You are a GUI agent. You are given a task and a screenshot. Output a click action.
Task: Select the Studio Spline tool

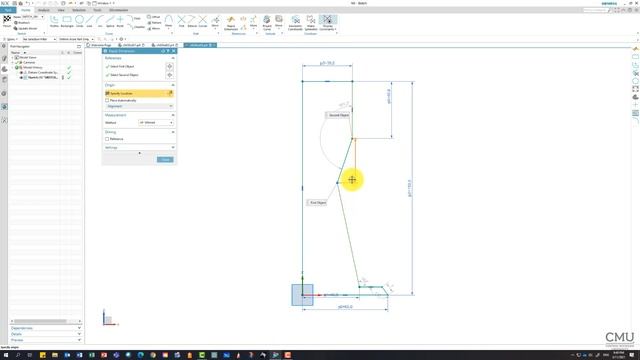[x=110, y=21]
